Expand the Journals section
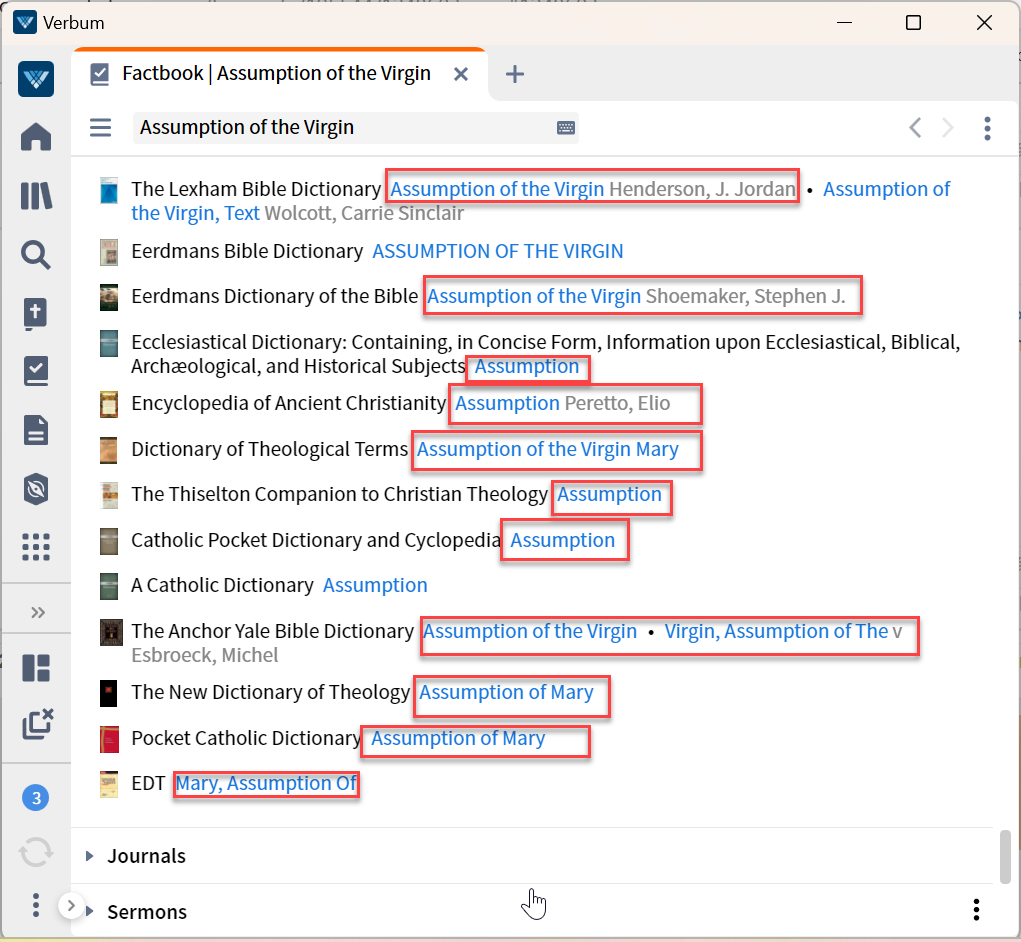Screen dimensions: 1021x942 [89, 855]
